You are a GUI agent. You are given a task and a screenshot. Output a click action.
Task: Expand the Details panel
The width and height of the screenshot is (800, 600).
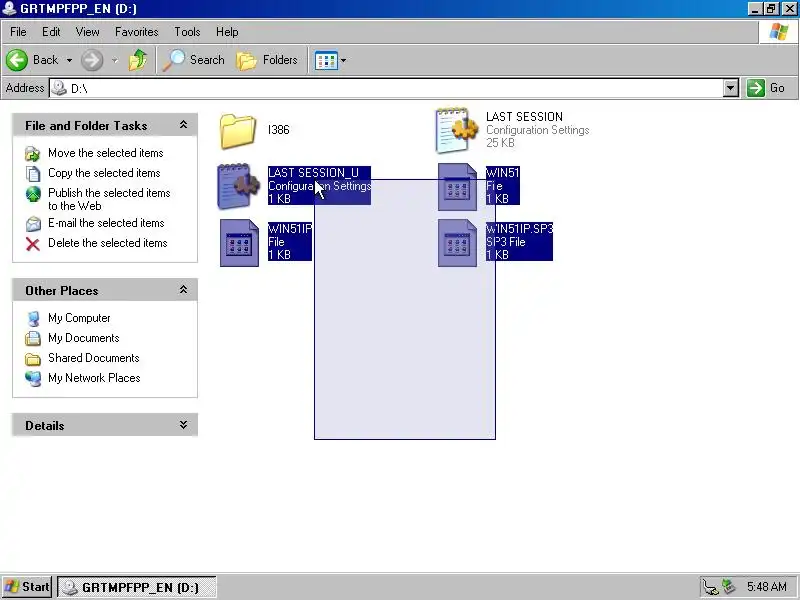pos(183,425)
